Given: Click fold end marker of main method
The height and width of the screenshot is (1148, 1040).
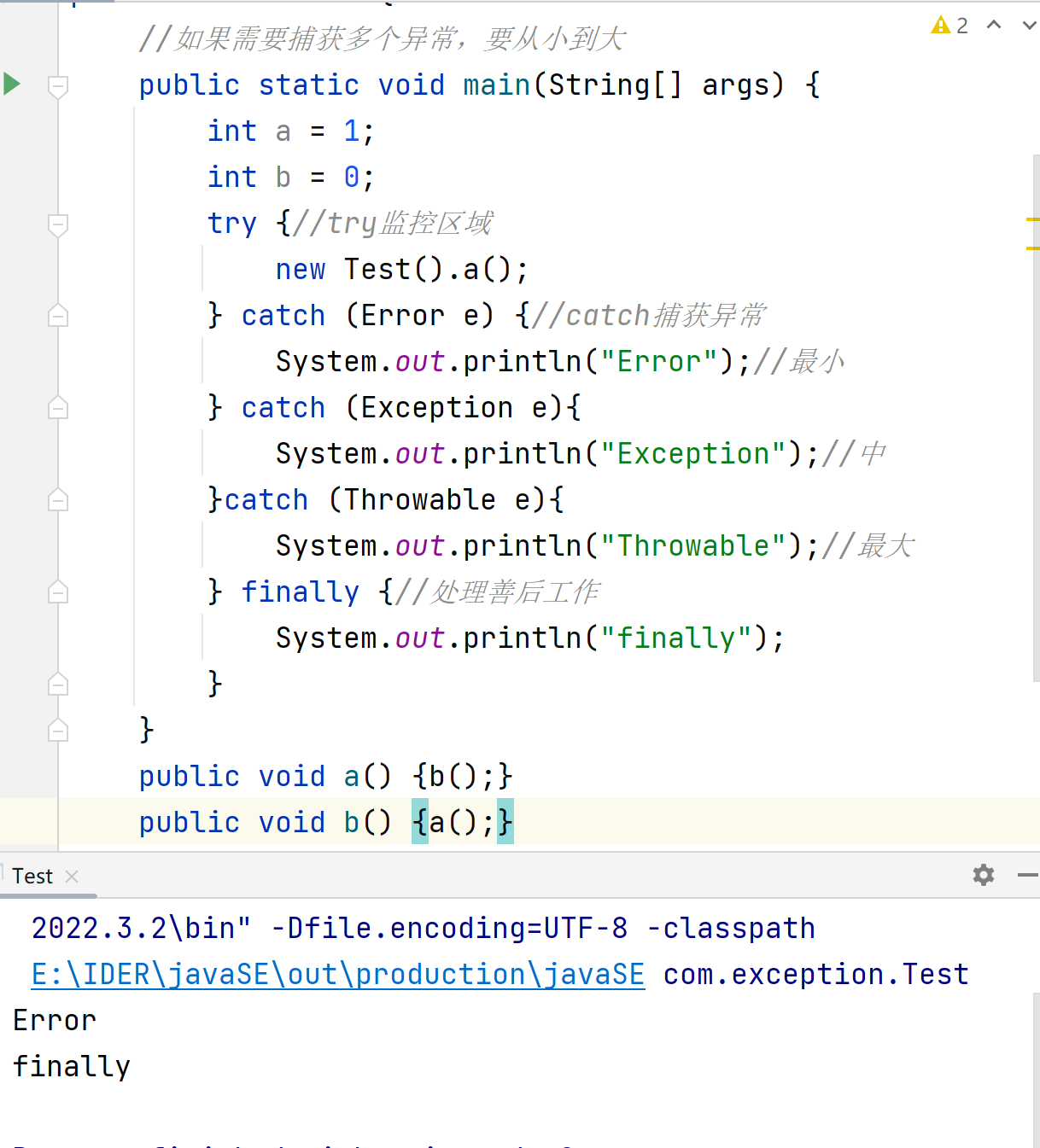Looking at the screenshot, I should [58, 731].
